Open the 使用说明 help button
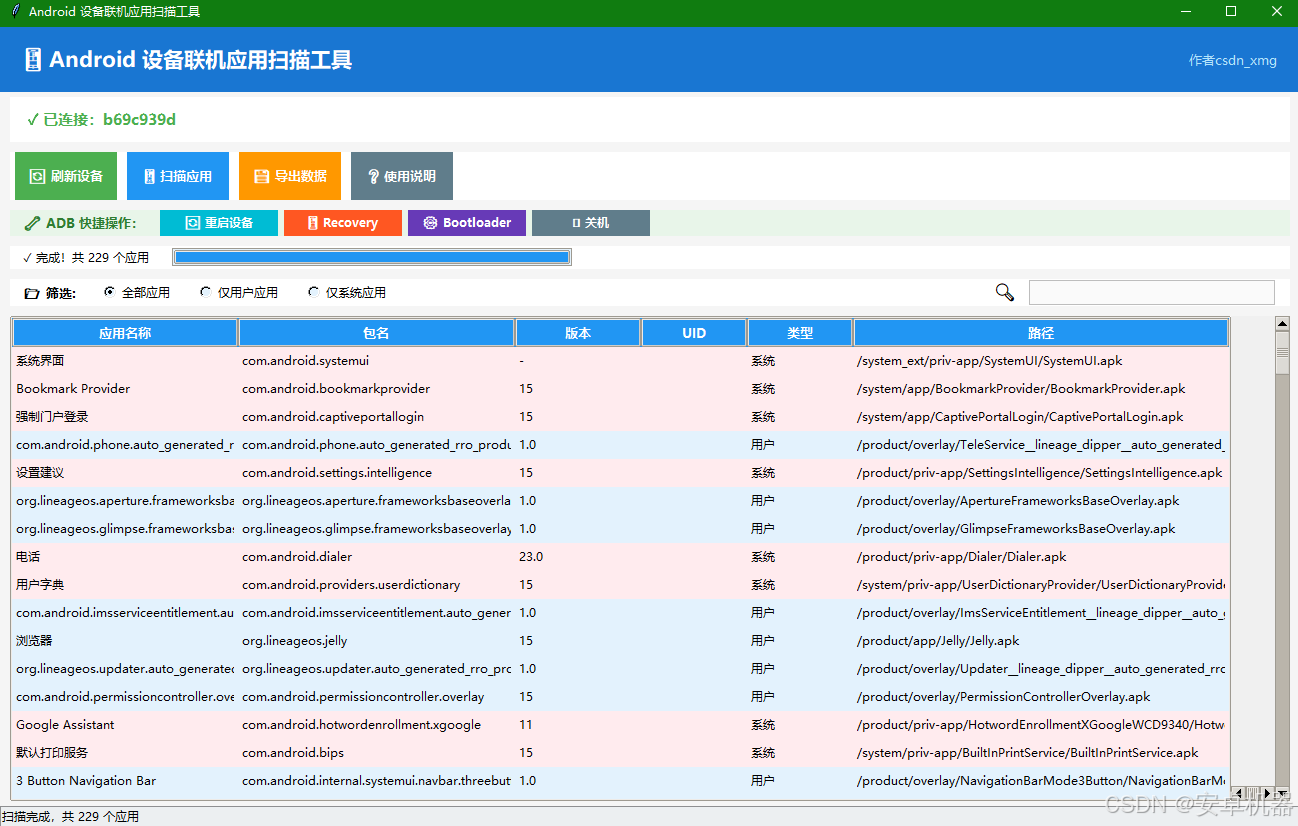 pos(402,176)
